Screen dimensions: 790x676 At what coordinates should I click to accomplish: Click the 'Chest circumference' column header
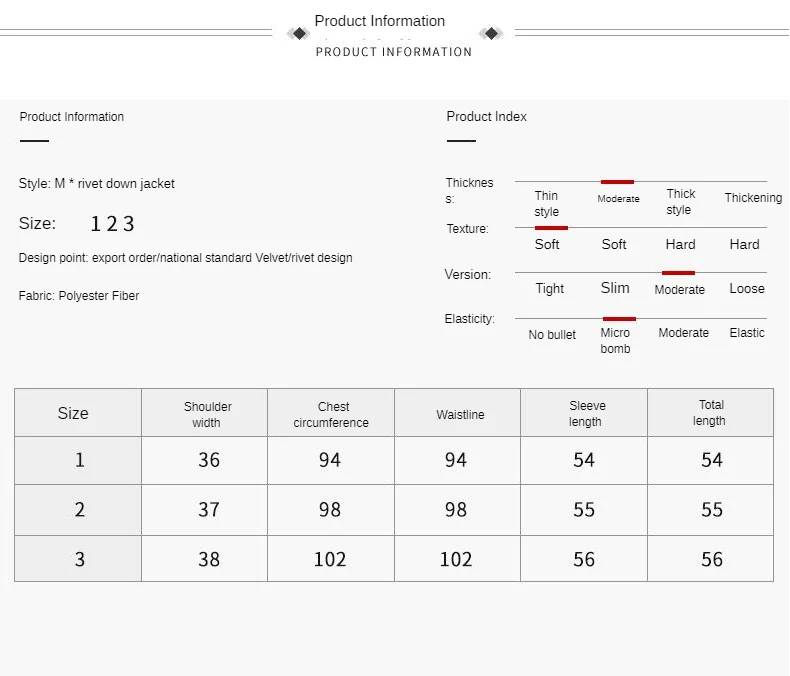[x=331, y=413]
